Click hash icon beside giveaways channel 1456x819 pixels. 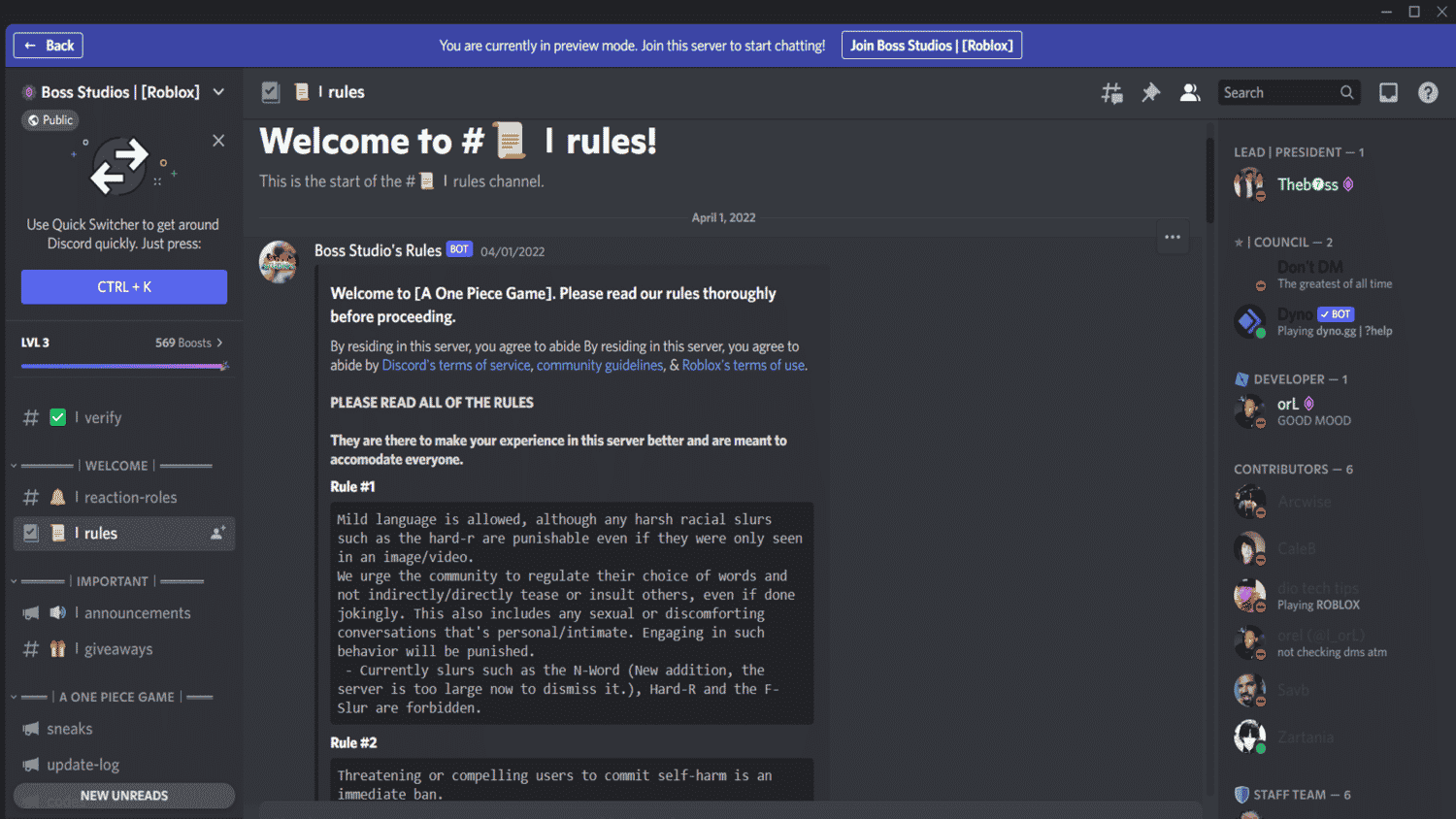pyautogui.click(x=31, y=649)
